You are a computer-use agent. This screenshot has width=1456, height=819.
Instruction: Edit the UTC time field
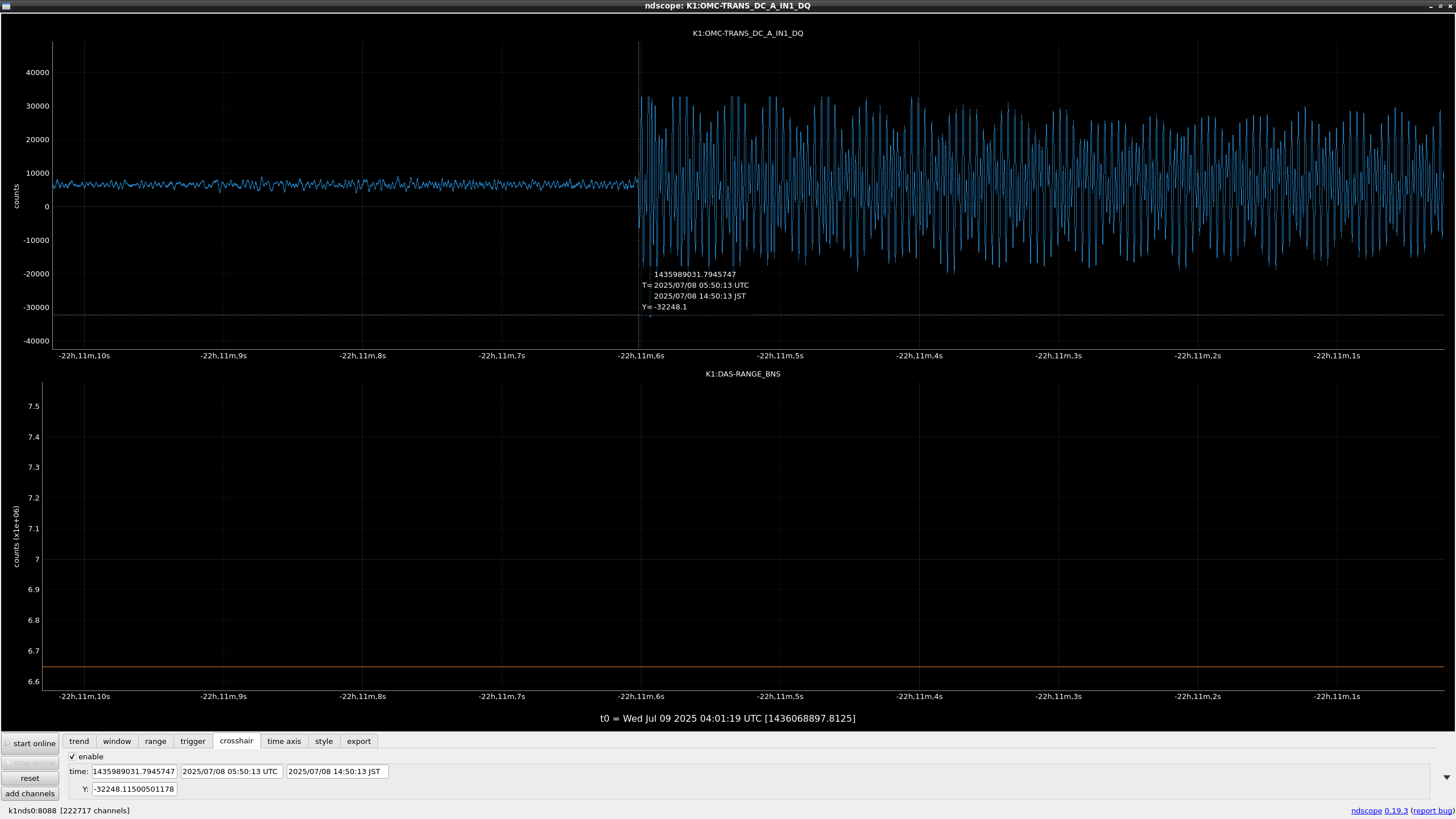231,772
